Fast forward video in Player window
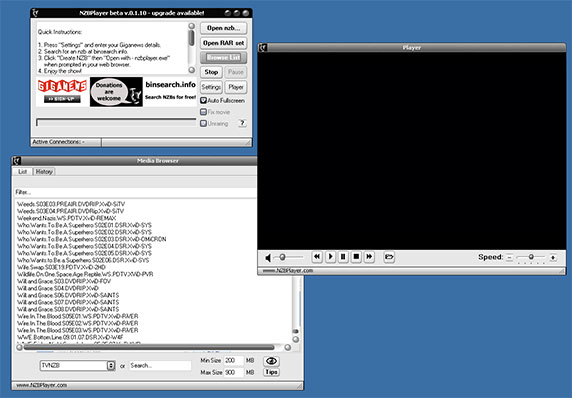572x398 pixels. click(369, 257)
